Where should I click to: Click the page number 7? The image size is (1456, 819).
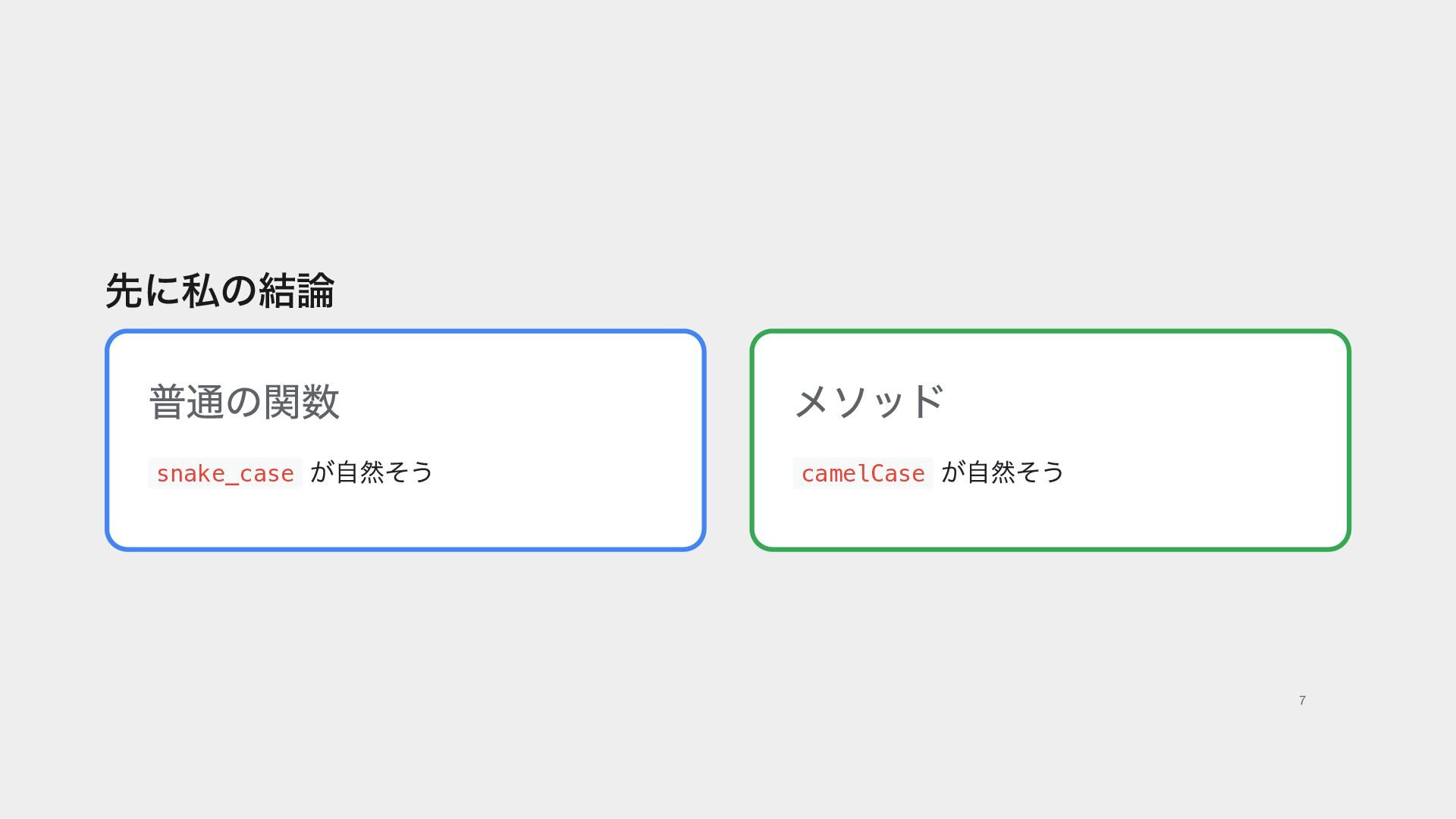pyautogui.click(x=1302, y=701)
